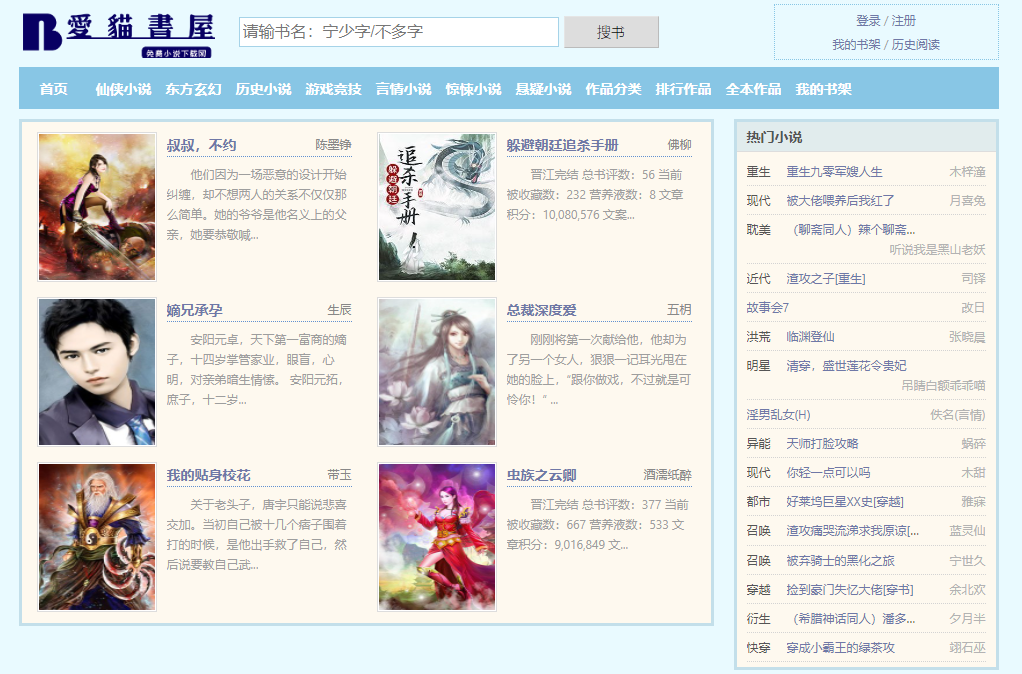
Task: Go to the 仙侠小说 category
Action: click(x=123, y=89)
